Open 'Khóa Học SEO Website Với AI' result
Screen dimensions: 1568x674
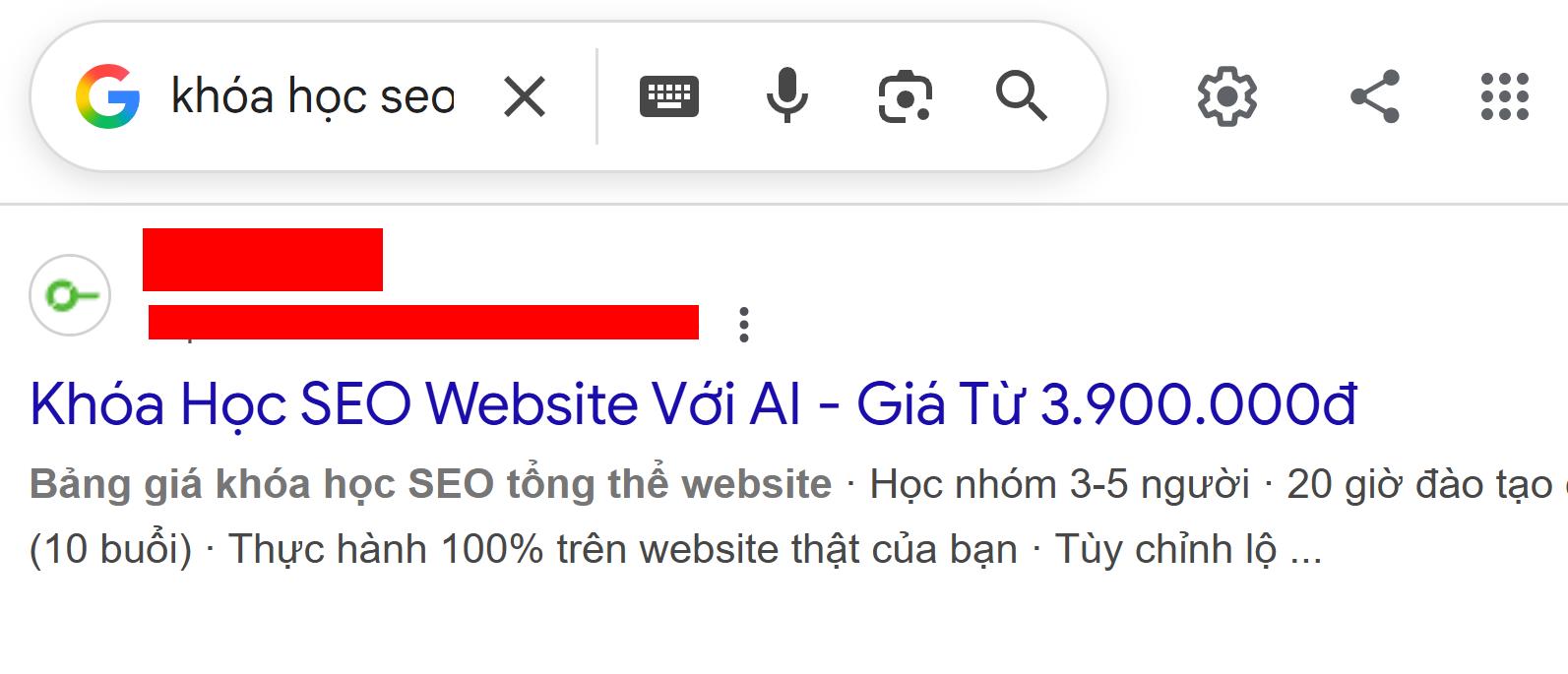693,403
